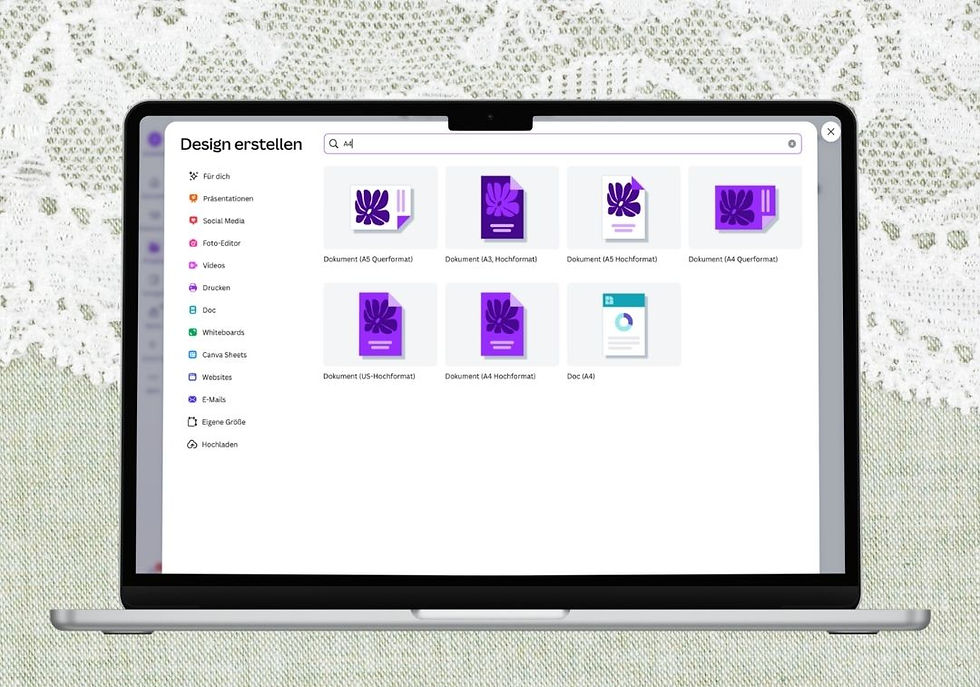The height and width of the screenshot is (687, 980).
Task: Choose Hochladen option
Action: 219,444
